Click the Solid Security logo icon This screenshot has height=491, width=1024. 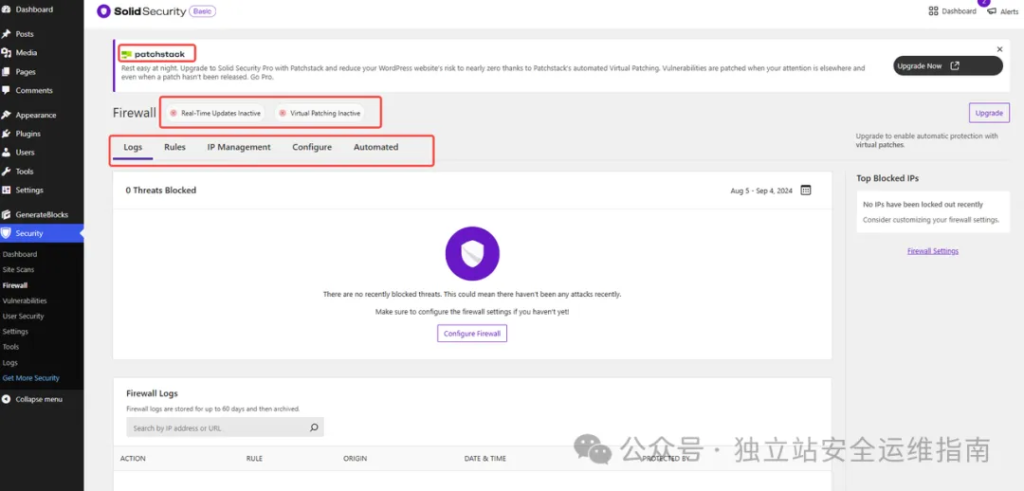[103, 11]
